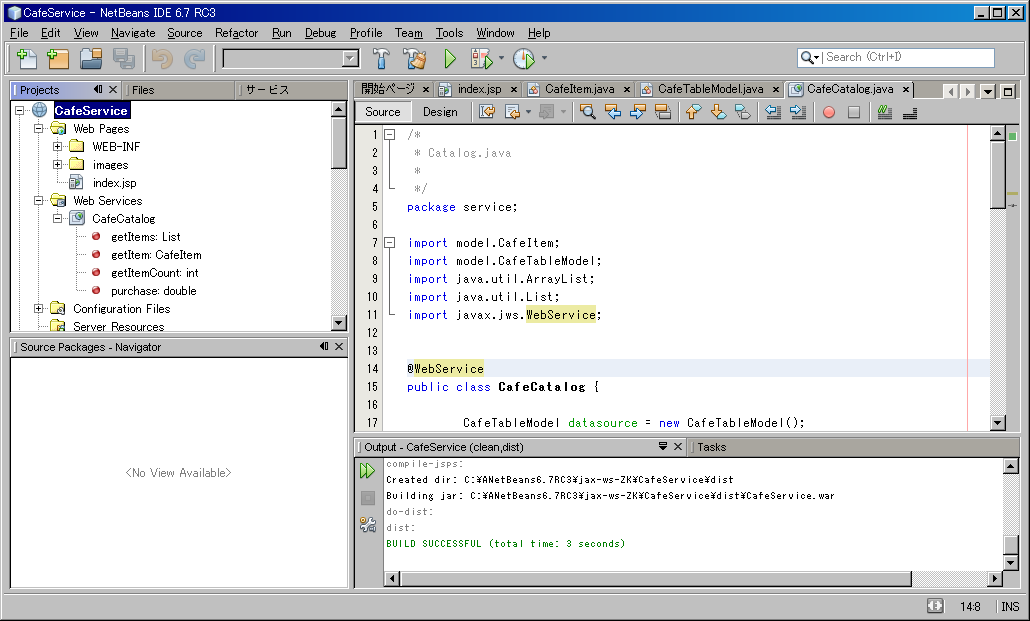Collapse the Web Pages folder node
1030x621 pixels.
click(38, 128)
